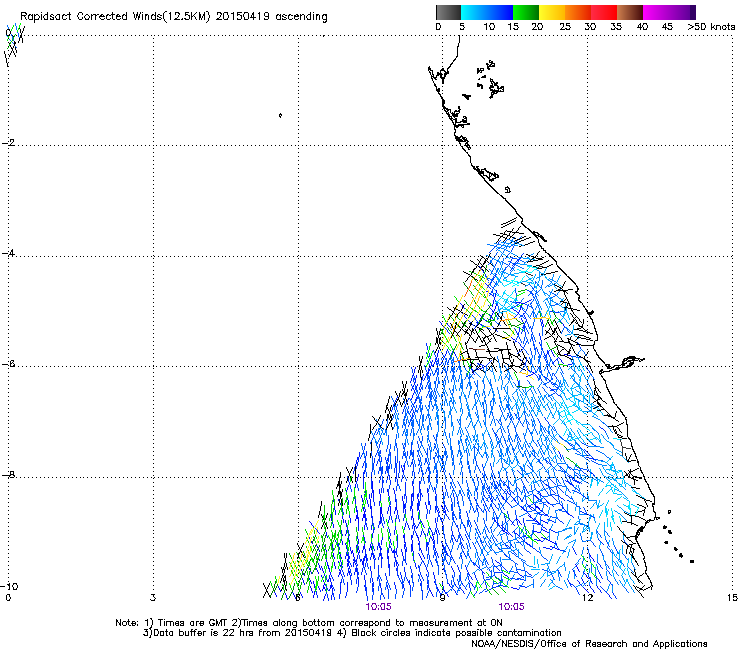
Task: Click the latitude label '-2'
Action: pos(8,143)
